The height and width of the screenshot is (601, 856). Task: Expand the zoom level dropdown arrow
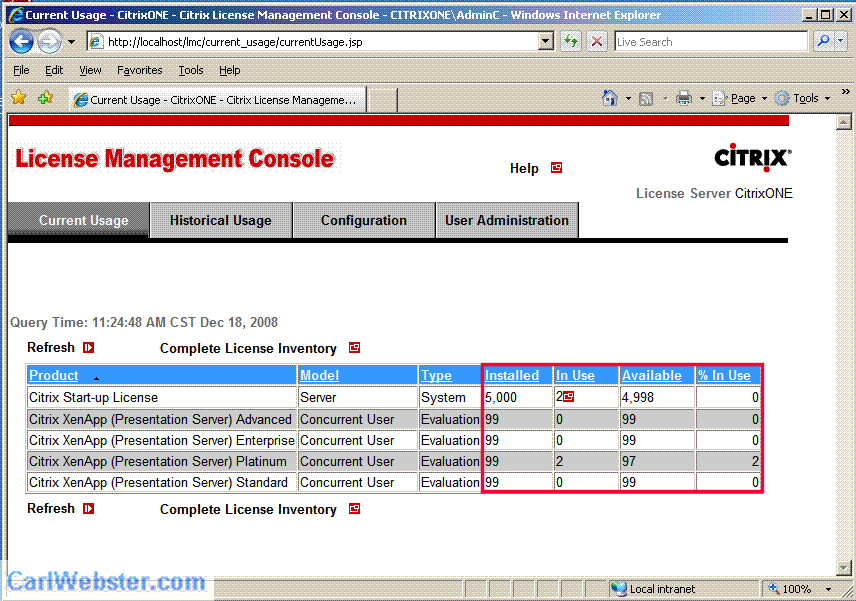(x=828, y=590)
